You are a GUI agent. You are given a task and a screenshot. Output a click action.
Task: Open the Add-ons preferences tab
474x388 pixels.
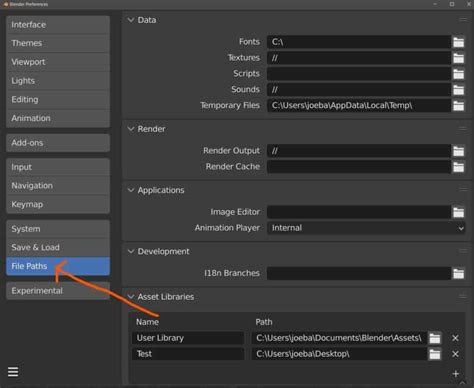[58, 143]
